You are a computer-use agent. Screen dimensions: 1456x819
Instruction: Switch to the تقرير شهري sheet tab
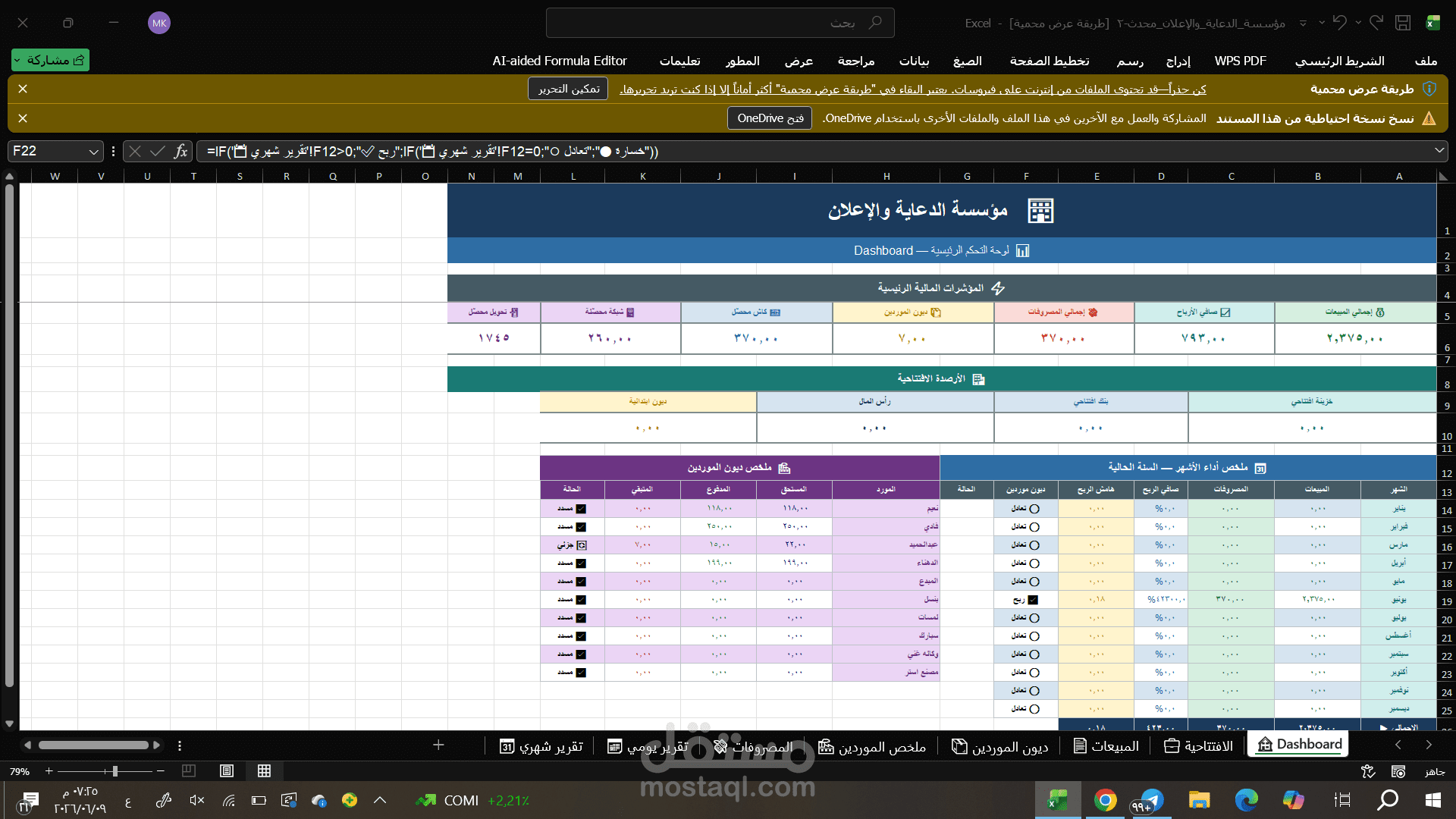541,746
